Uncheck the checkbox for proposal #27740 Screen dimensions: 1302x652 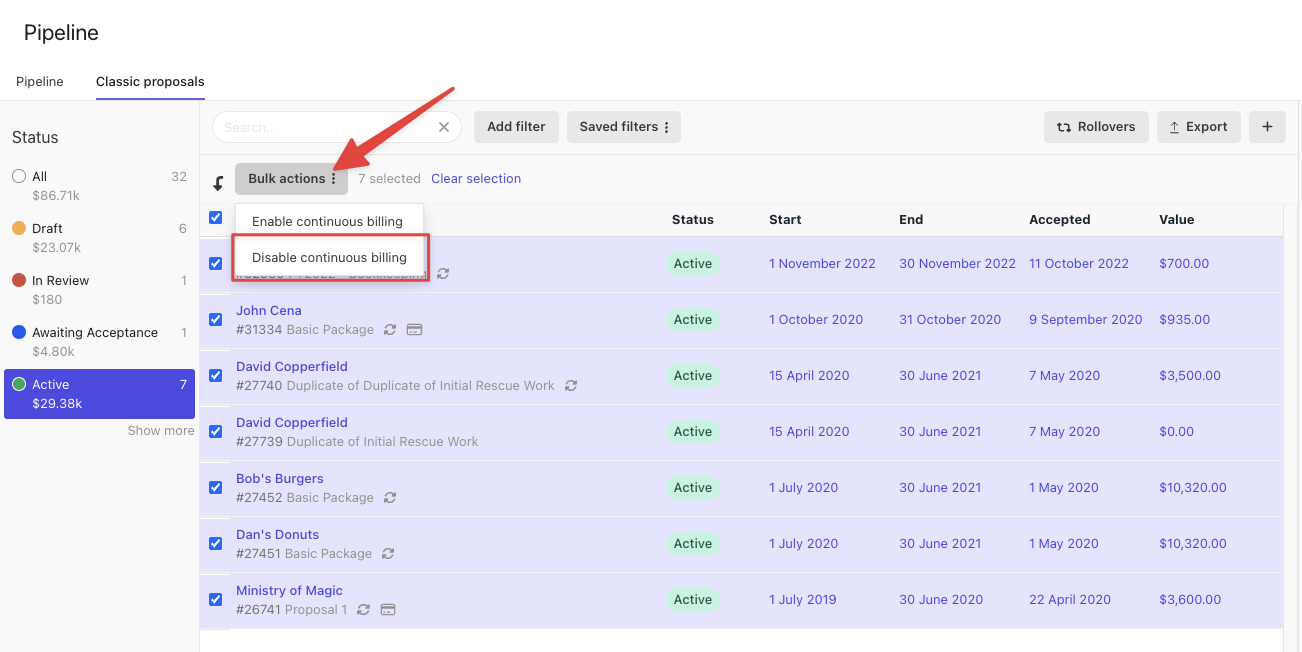pyautogui.click(x=215, y=375)
